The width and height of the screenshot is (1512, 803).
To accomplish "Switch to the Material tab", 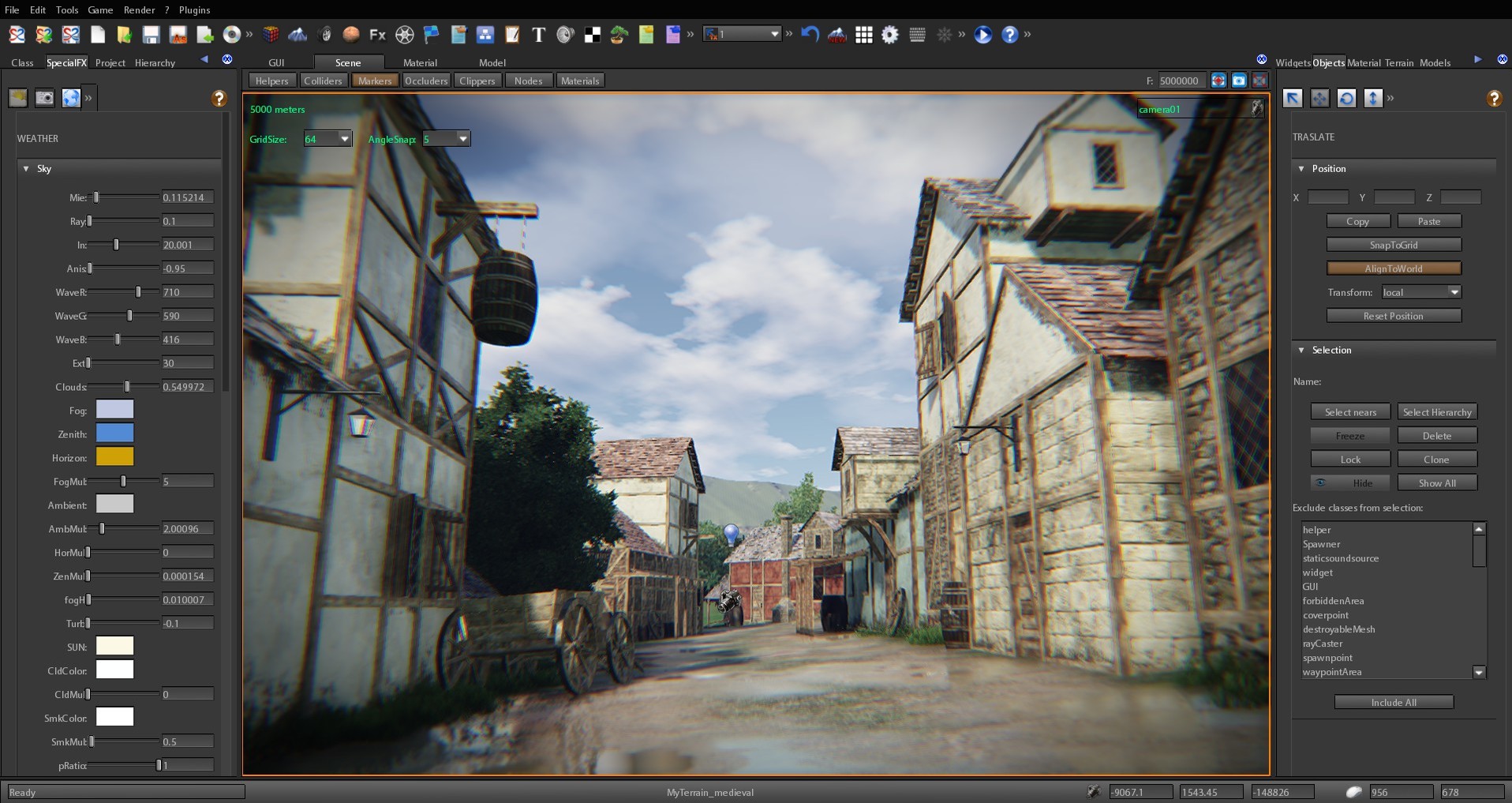I will click(420, 62).
